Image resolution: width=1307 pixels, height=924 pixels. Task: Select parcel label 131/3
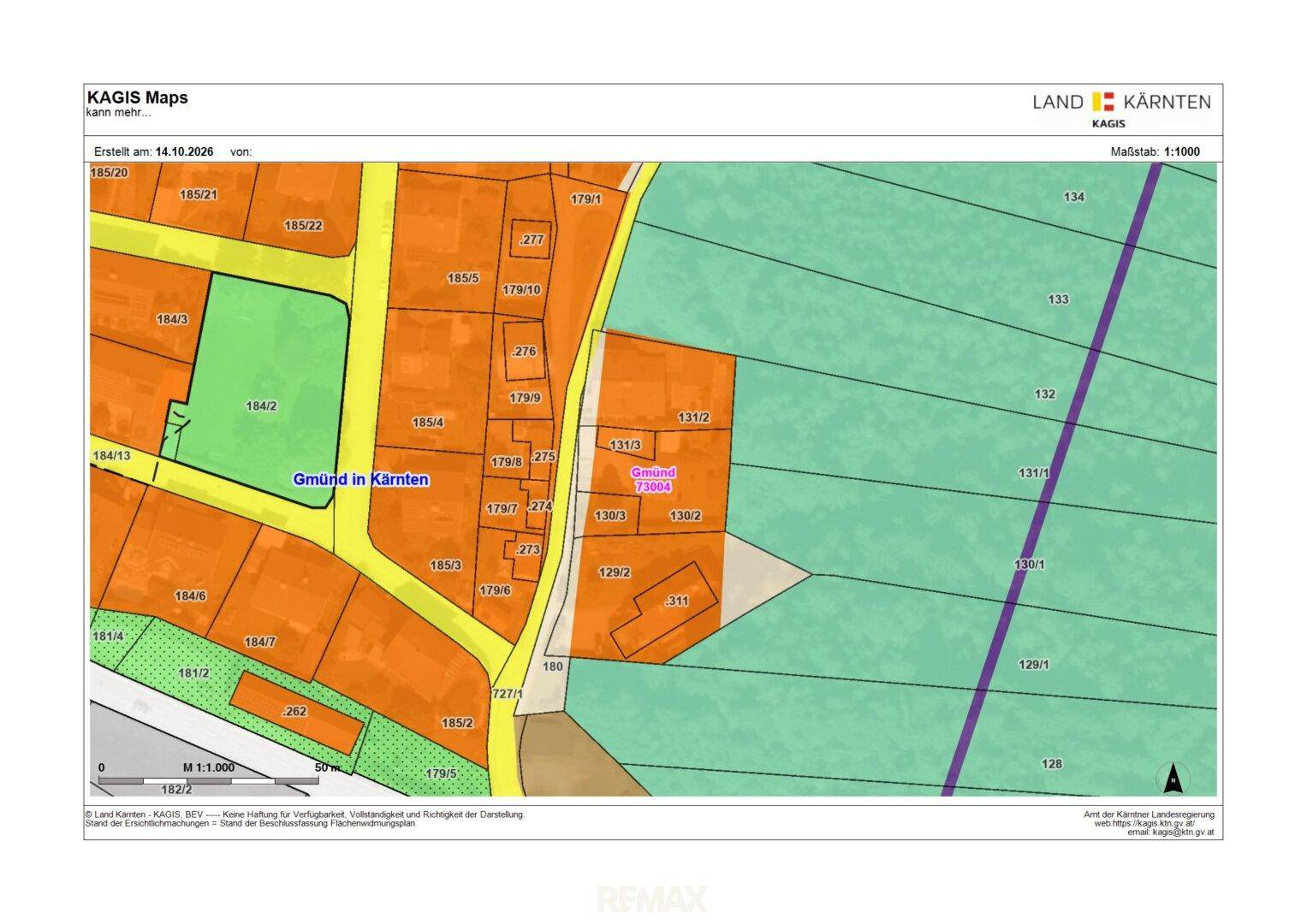625,445
